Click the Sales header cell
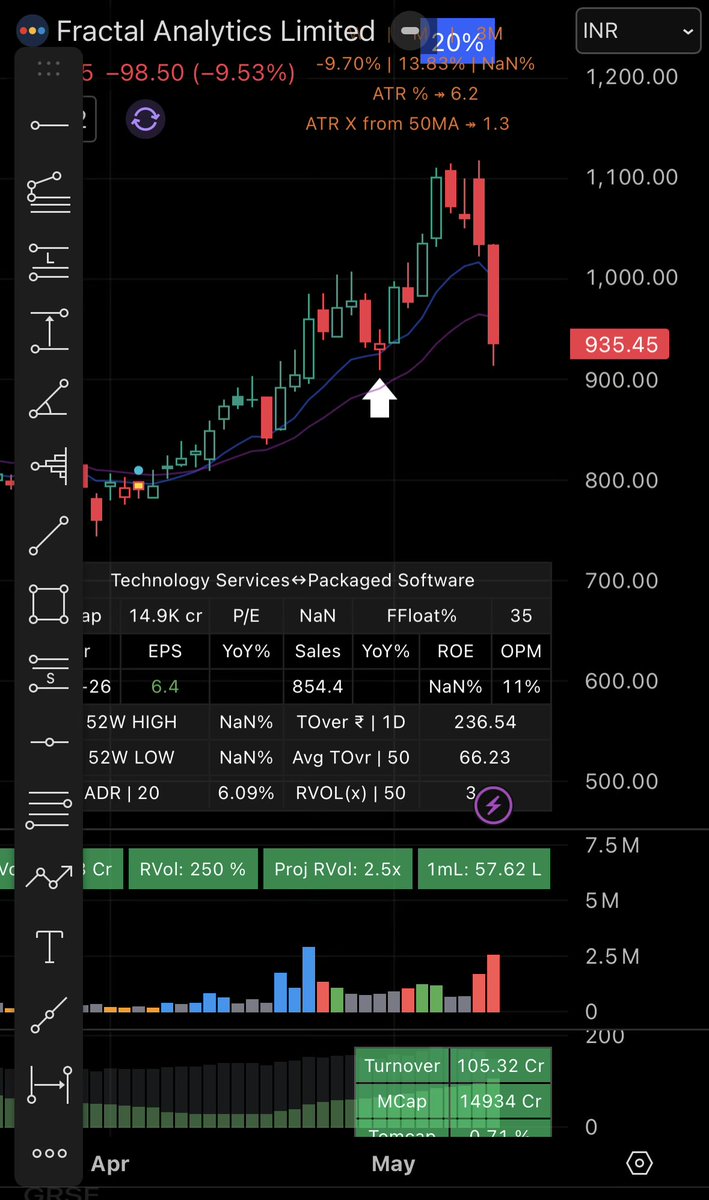The height and width of the screenshot is (1200, 709). [318, 651]
